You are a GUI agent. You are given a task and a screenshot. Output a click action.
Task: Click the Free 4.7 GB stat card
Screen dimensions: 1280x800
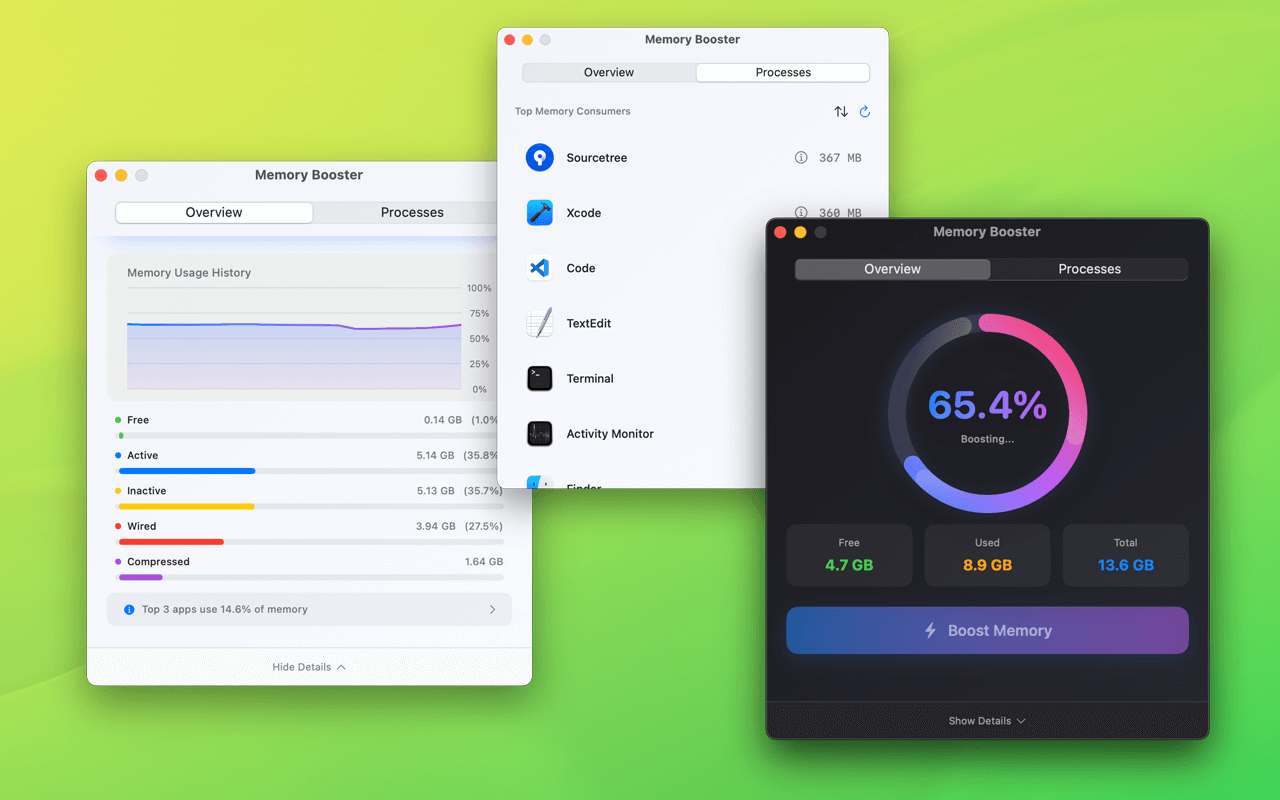click(x=849, y=555)
